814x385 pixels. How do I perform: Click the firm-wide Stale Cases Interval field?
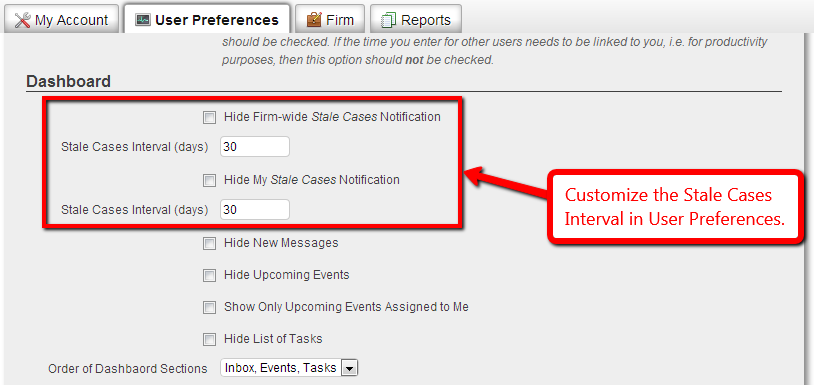[255, 147]
